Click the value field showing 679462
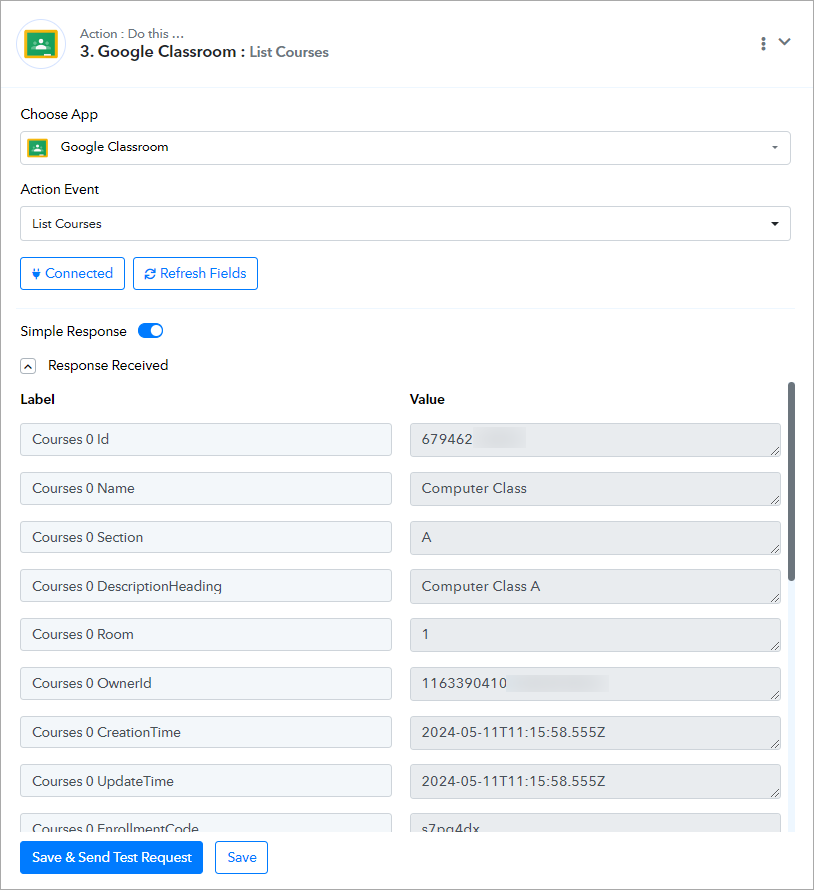This screenshot has height=890, width=814. coord(595,440)
